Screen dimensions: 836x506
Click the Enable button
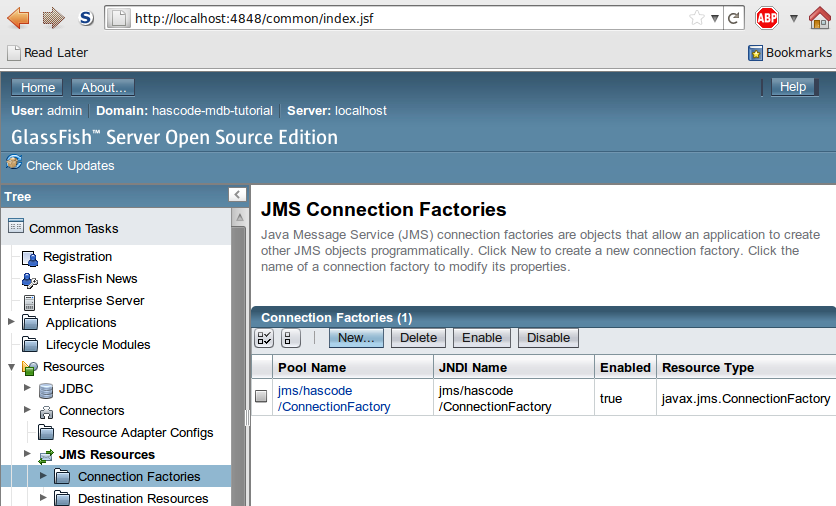[x=482, y=338]
